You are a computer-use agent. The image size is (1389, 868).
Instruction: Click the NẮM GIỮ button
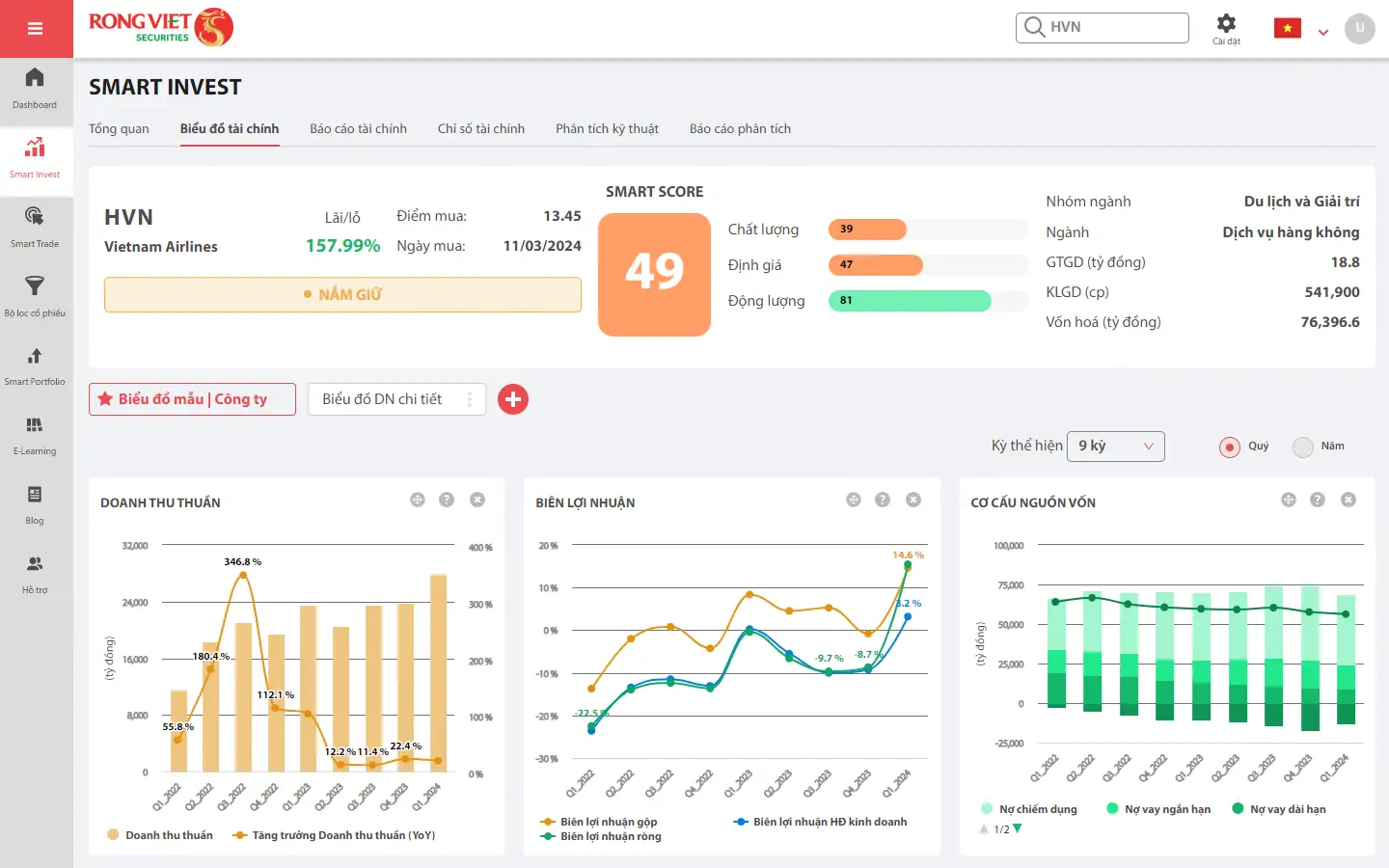(x=342, y=294)
